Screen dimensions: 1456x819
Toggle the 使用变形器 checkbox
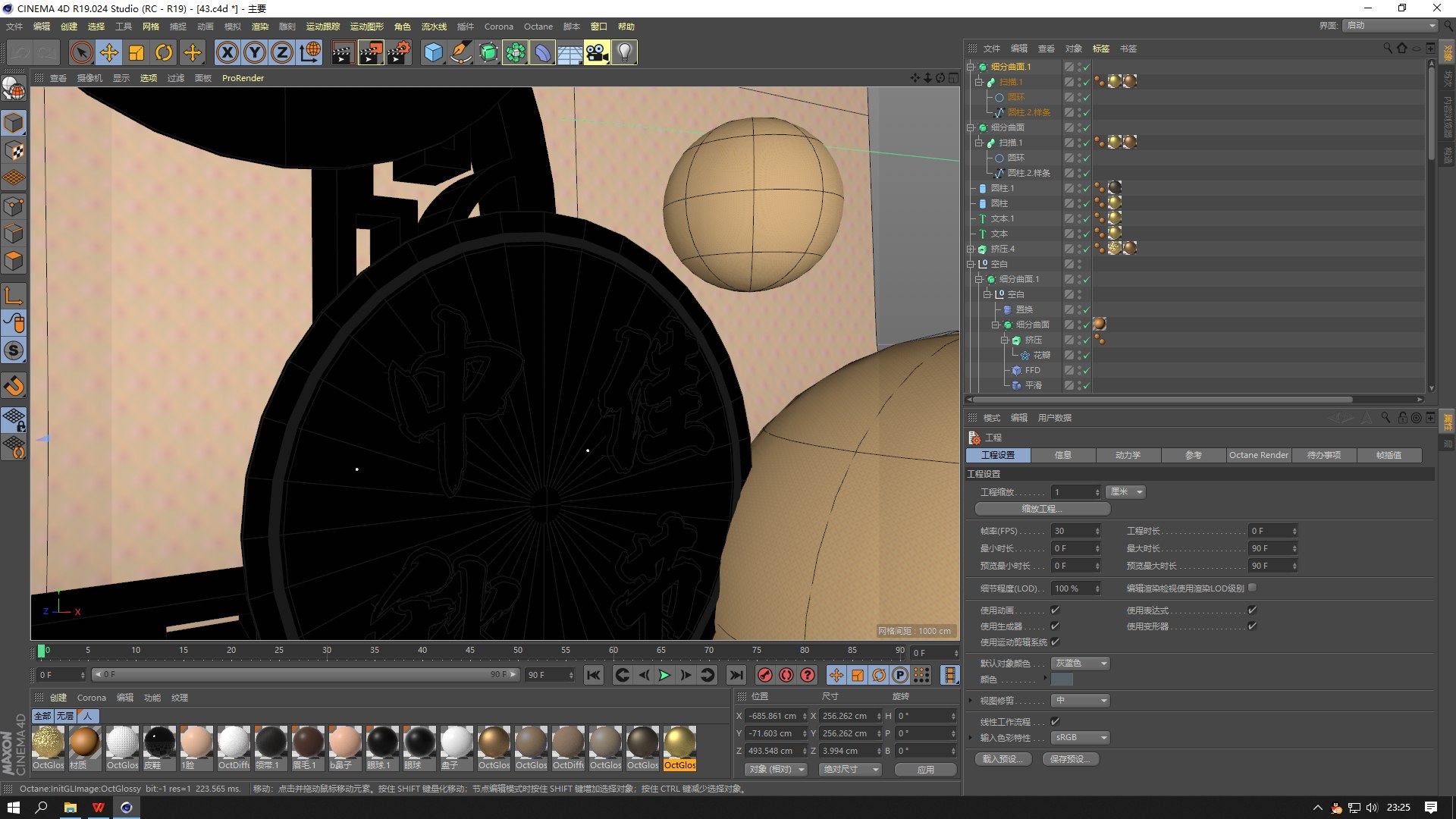[1252, 626]
